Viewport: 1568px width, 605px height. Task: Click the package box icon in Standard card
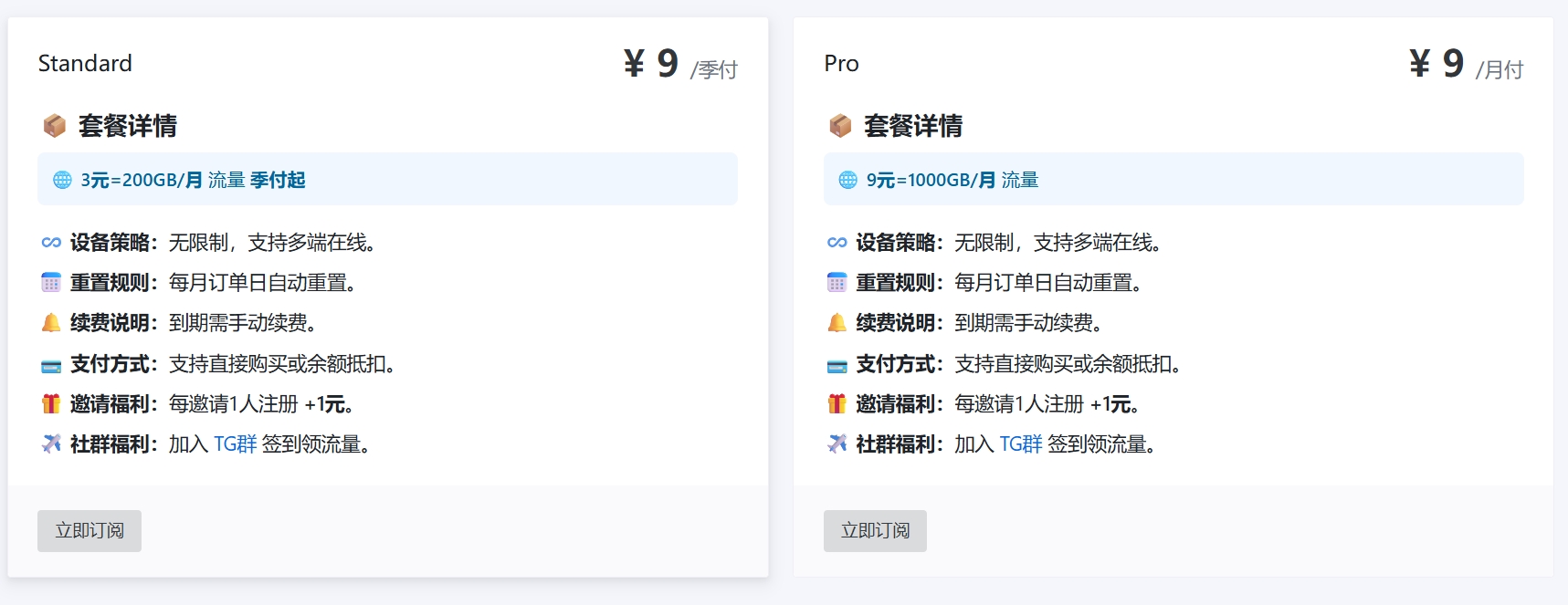(x=55, y=126)
